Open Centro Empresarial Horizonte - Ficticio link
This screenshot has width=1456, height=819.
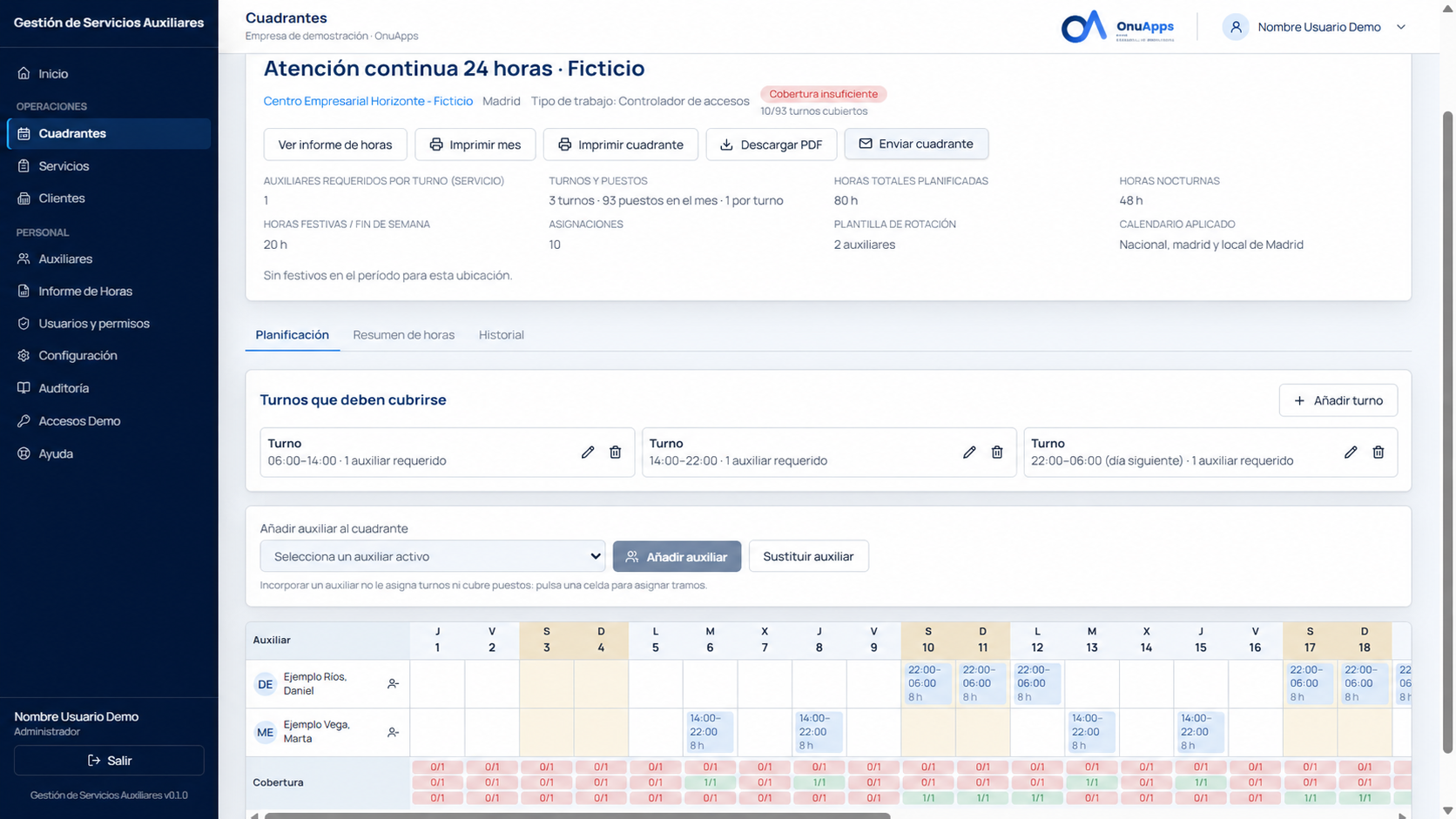[368, 101]
